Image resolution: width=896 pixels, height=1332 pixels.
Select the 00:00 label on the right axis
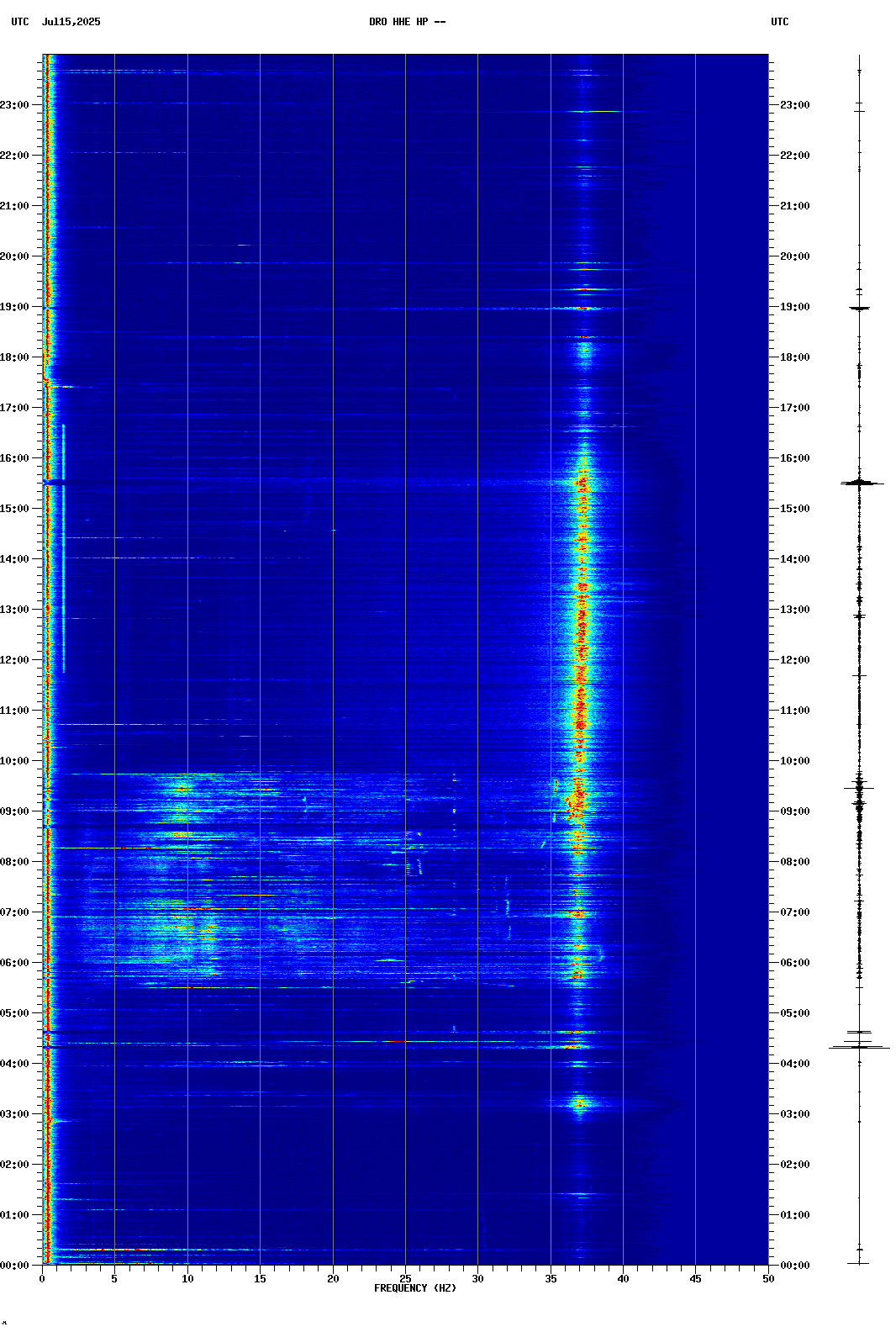click(795, 1266)
